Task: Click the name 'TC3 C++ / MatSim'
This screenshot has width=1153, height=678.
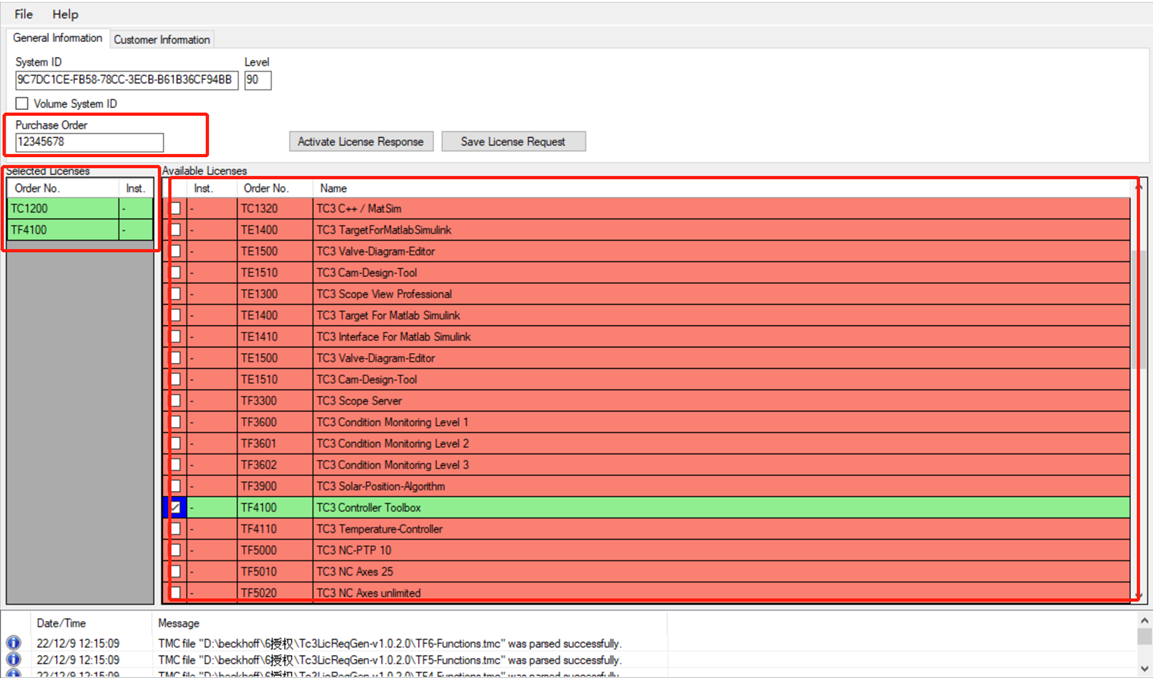Action: pyautogui.click(x=359, y=209)
